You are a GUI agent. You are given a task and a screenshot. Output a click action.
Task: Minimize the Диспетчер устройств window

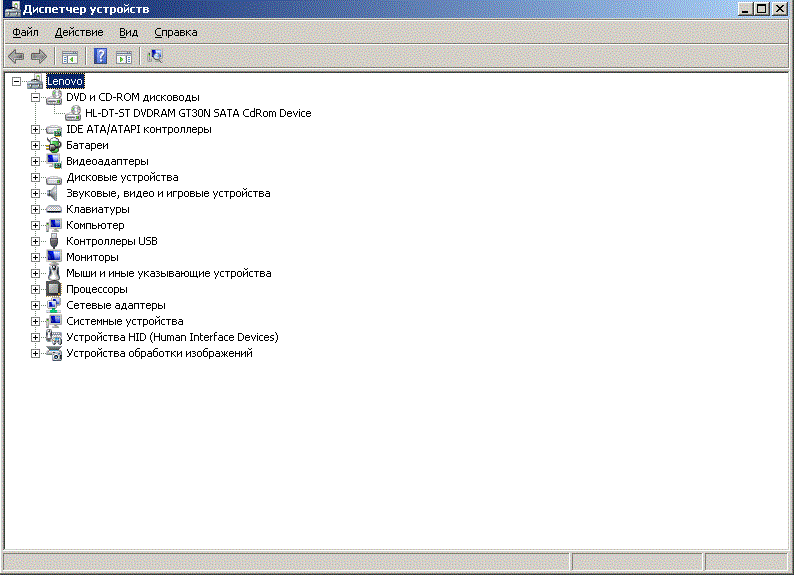pos(745,9)
